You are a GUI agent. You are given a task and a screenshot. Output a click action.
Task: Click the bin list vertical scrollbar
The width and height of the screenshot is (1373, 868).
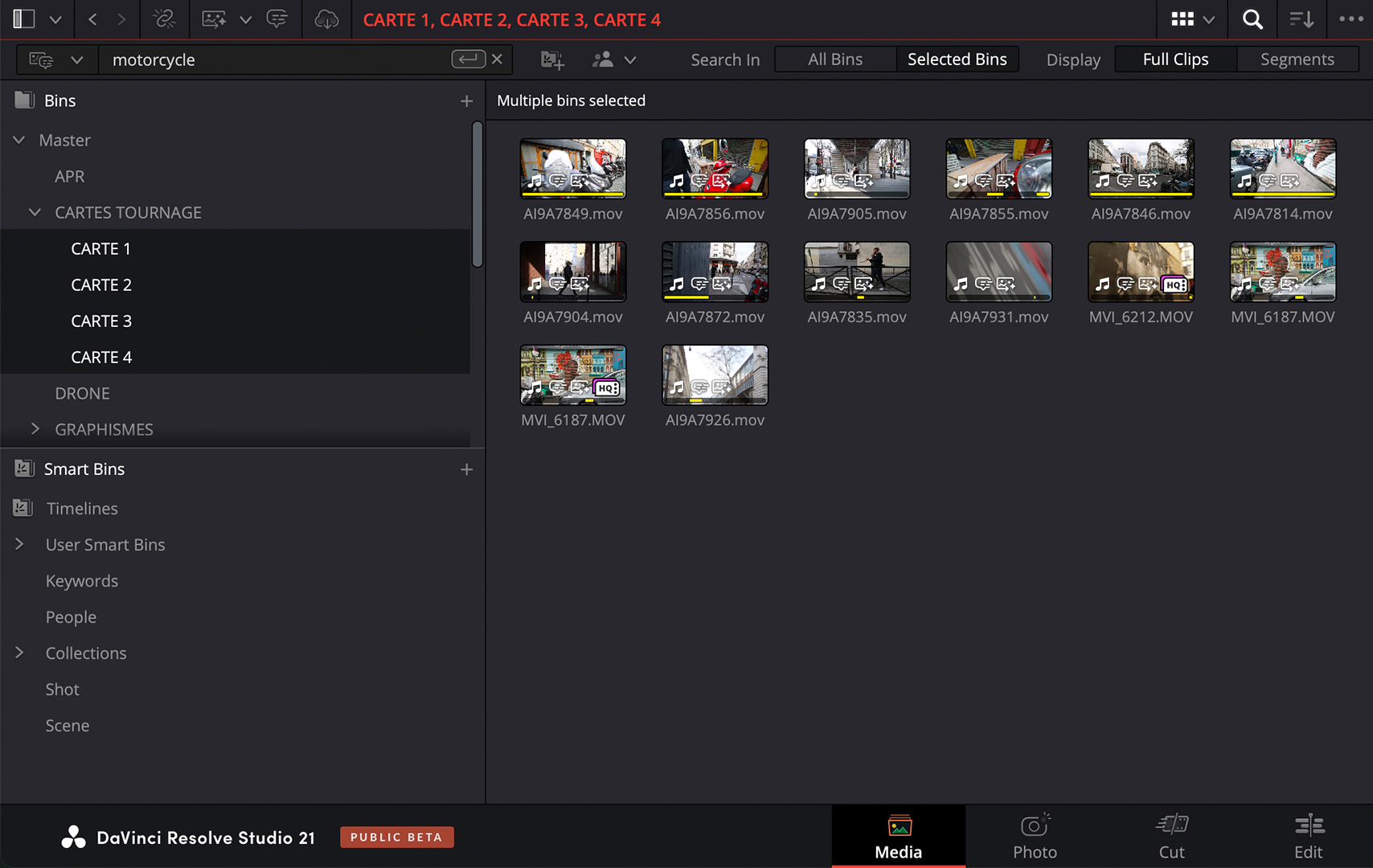pyautogui.click(x=477, y=194)
